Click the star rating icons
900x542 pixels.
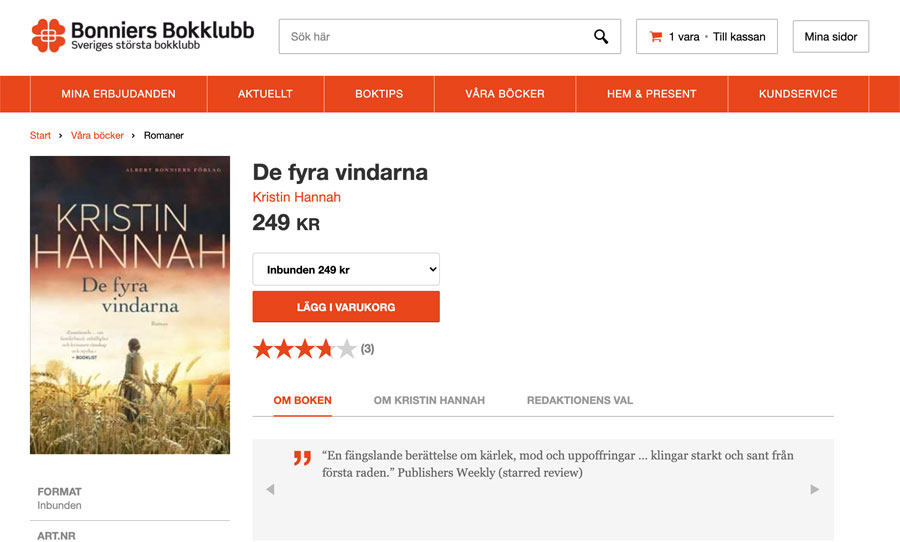click(x=304, y=349)
